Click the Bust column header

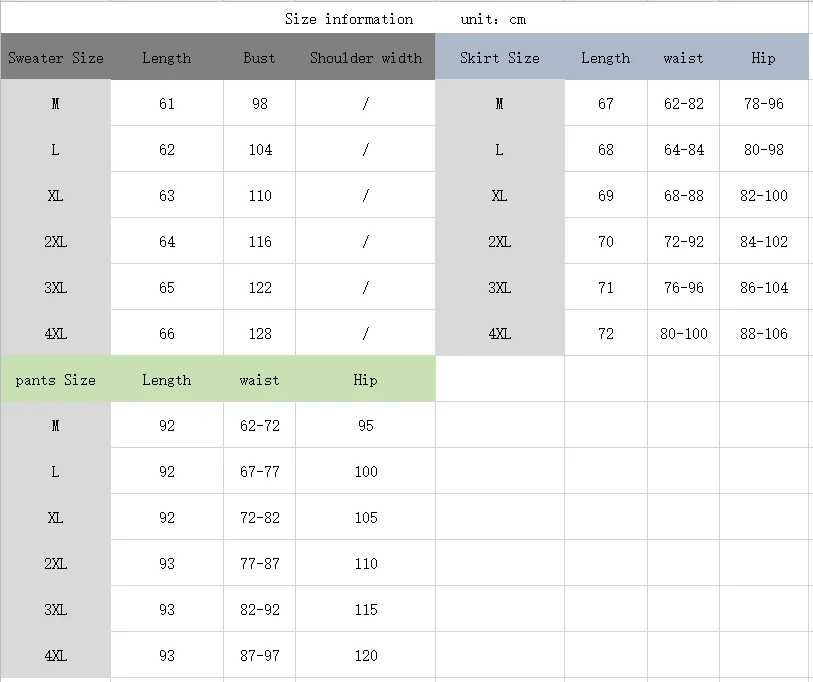coord(259,57)
